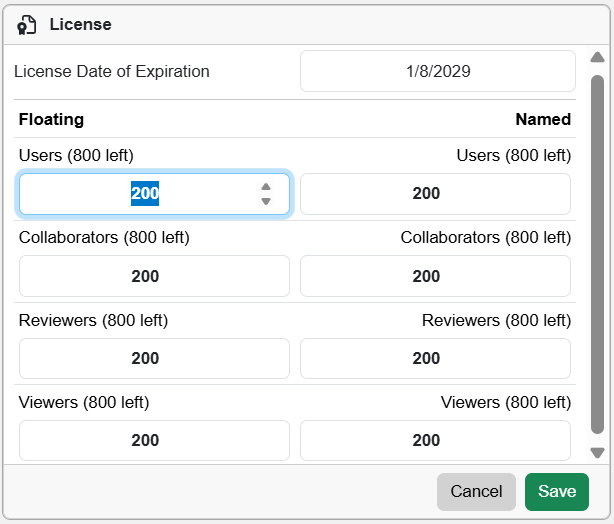The image size is (614, 524).
Task: Click the License key document icon
Action: pos(27,25)
